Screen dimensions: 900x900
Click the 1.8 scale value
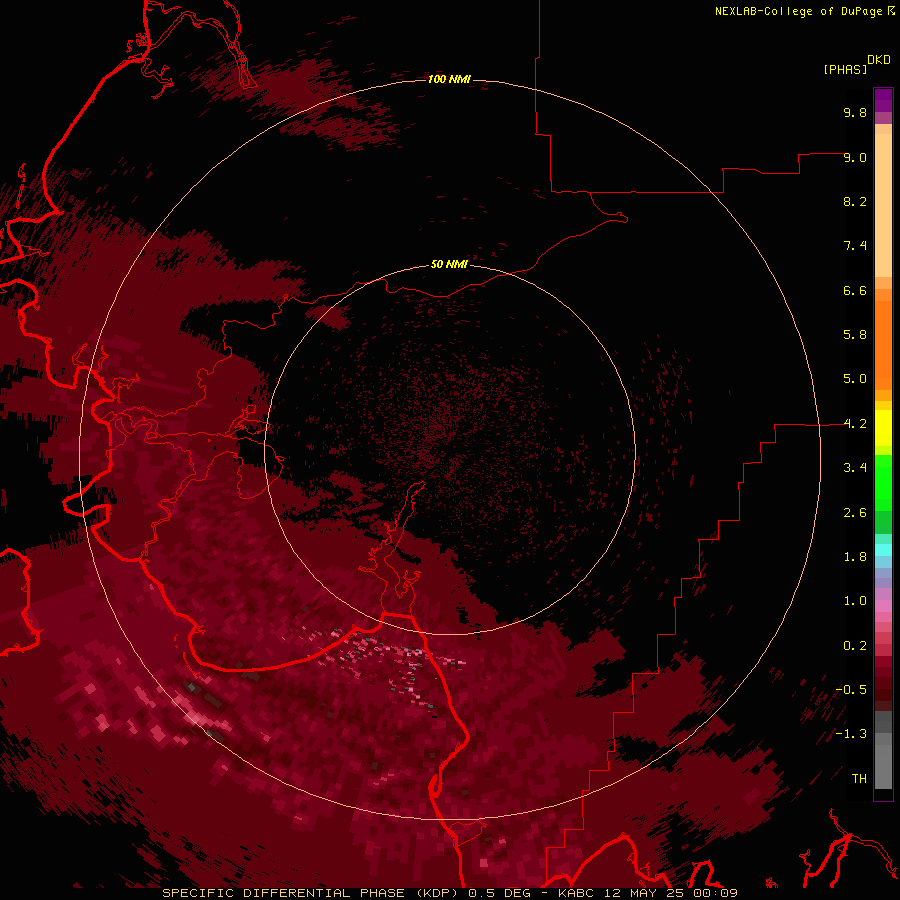[x=855, y=557]
